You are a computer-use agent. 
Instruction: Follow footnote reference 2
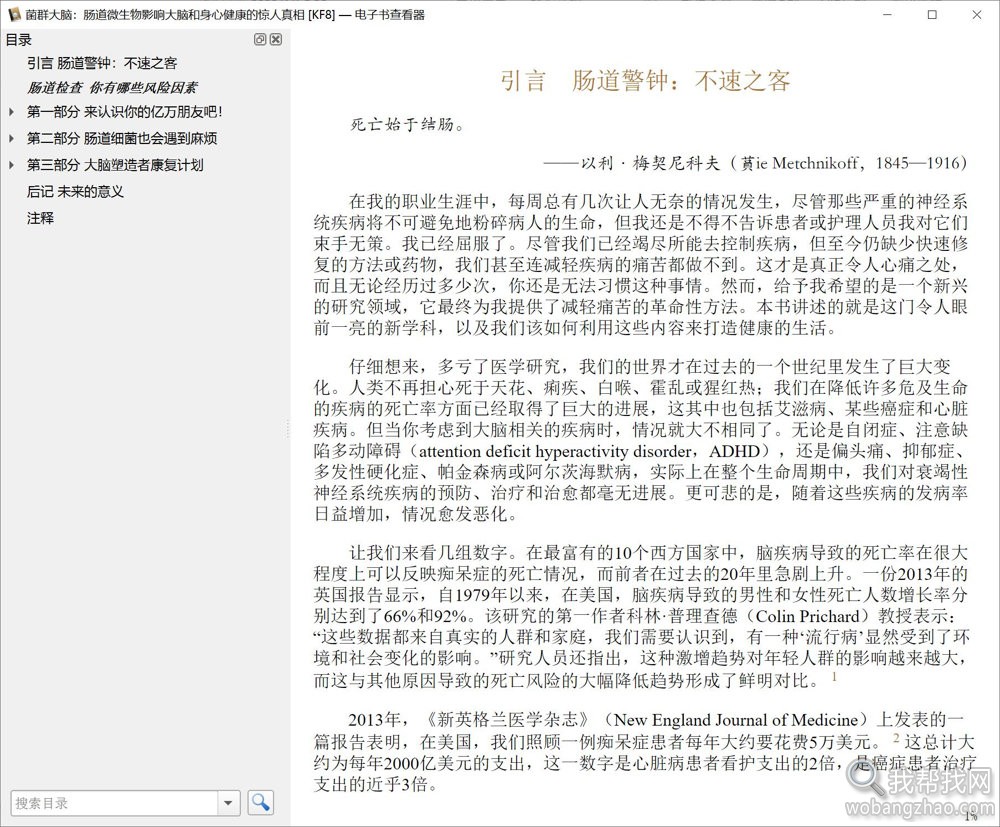(x=896, y=738)
